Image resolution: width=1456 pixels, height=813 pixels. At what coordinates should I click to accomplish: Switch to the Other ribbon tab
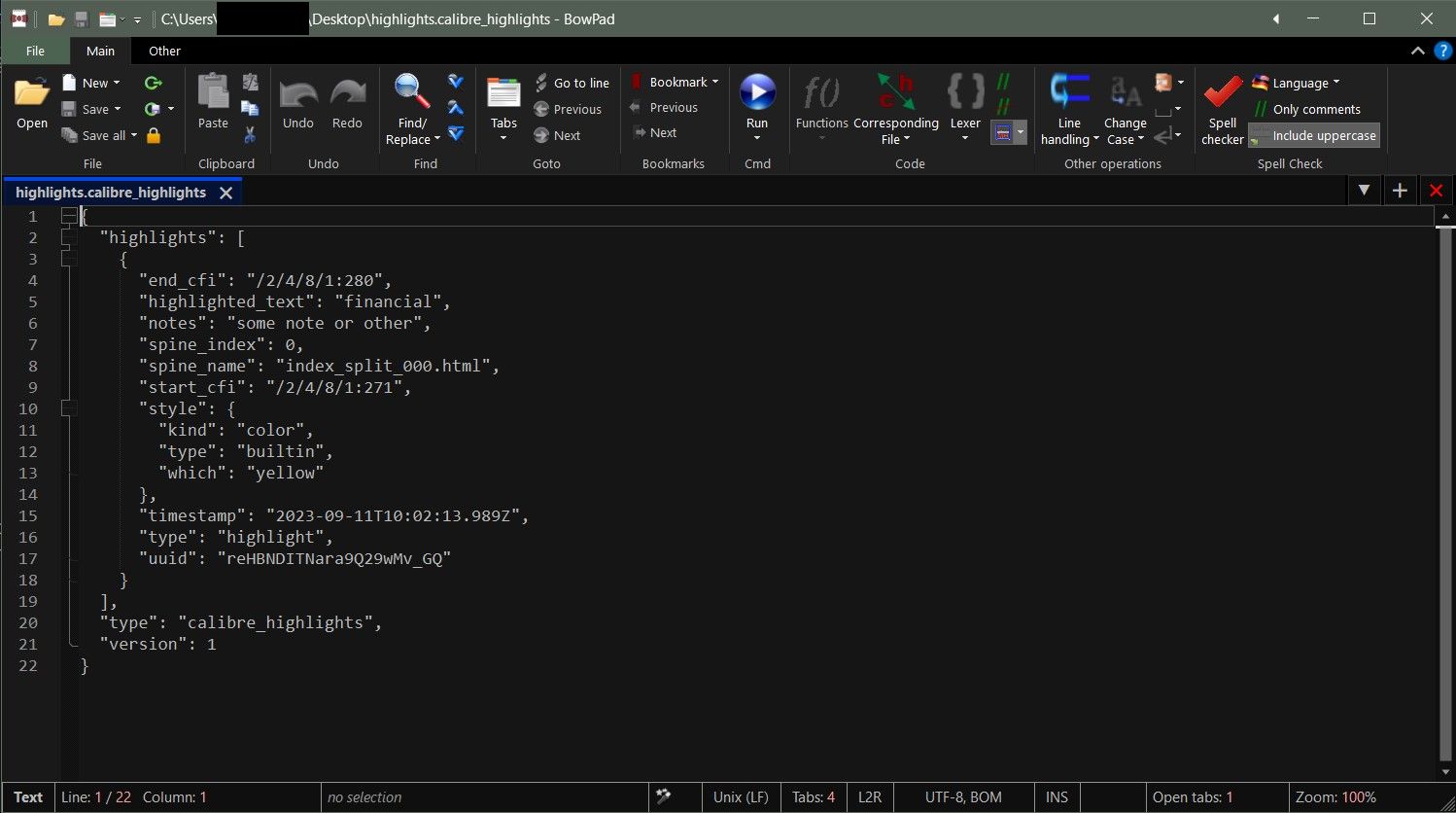(x=164, y=52)
